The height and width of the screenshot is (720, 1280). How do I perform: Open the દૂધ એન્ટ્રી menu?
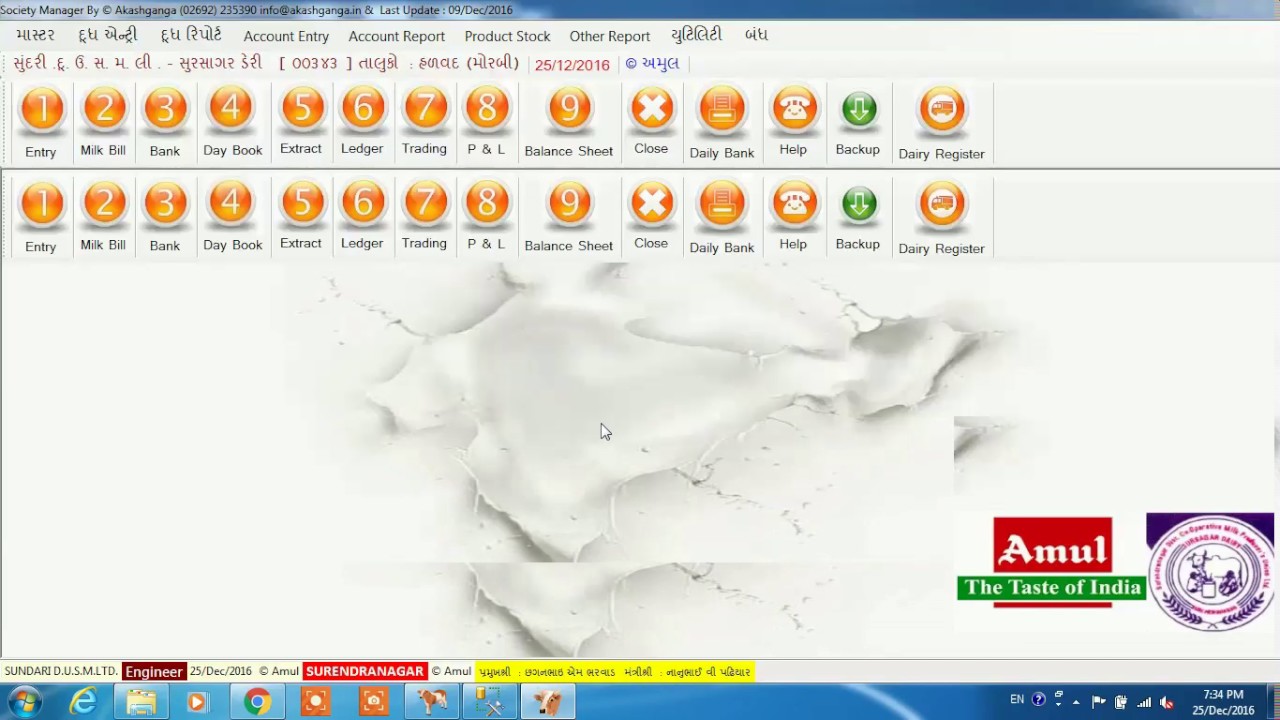click(x=108, y=35)
